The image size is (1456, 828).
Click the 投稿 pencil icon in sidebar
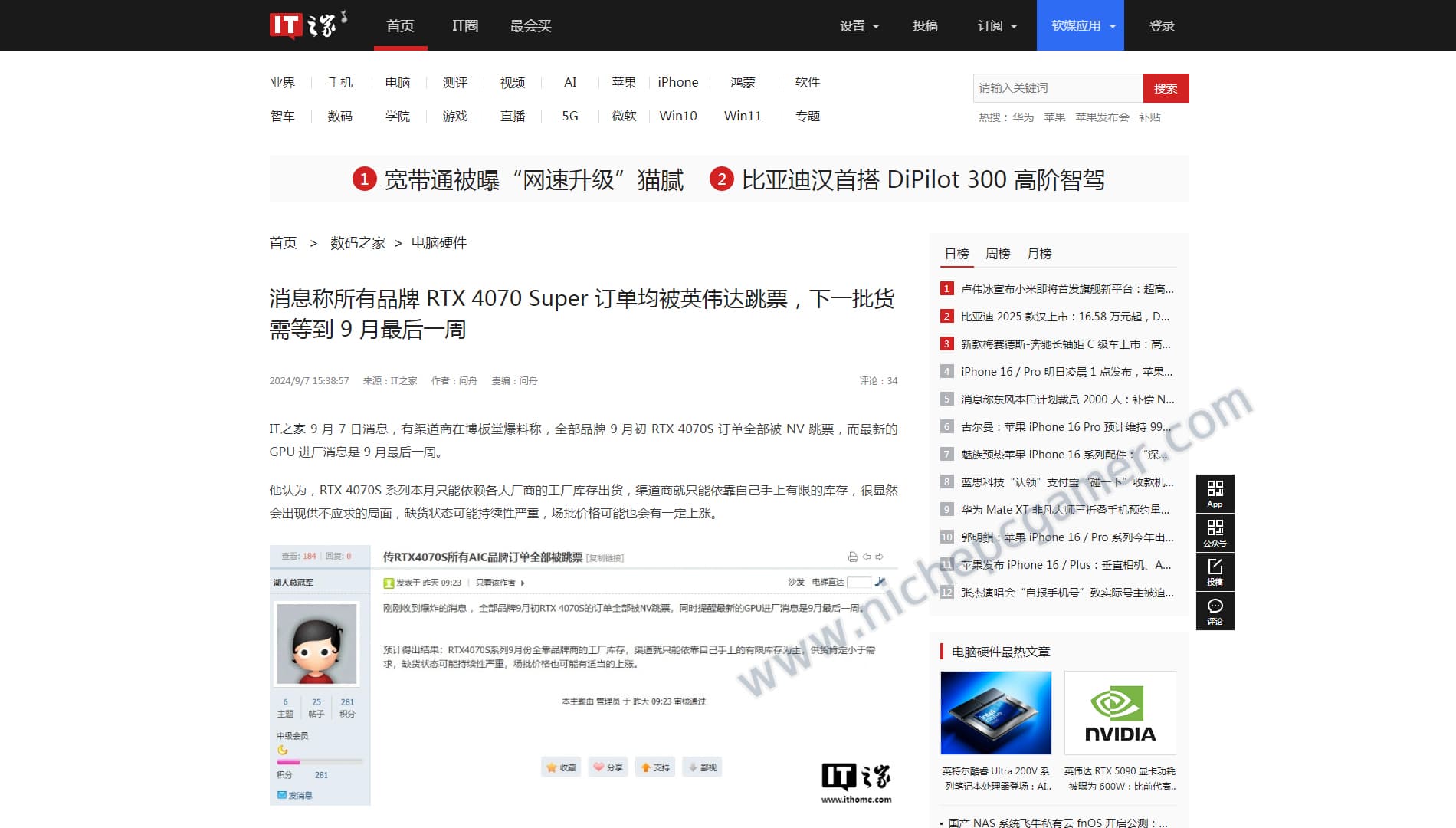[1215, 572]
